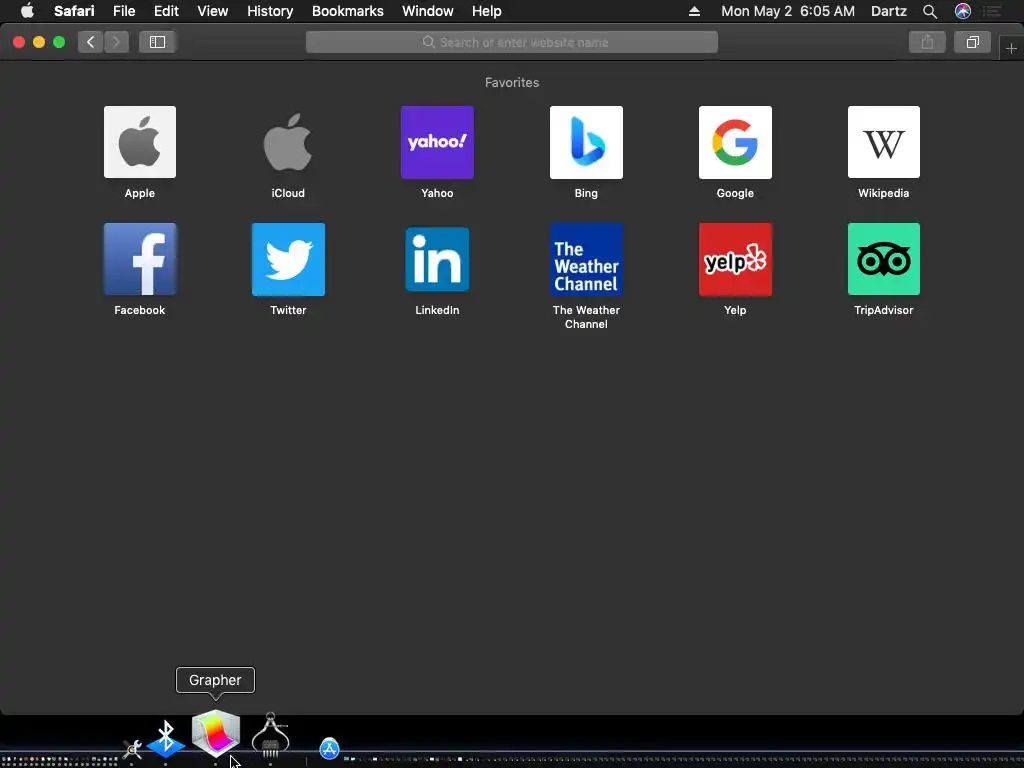Open System Information caliper icon in Dock
The height and width of the screenshot is (768, 1024).
pyautogui.click(x=270, y=735)
